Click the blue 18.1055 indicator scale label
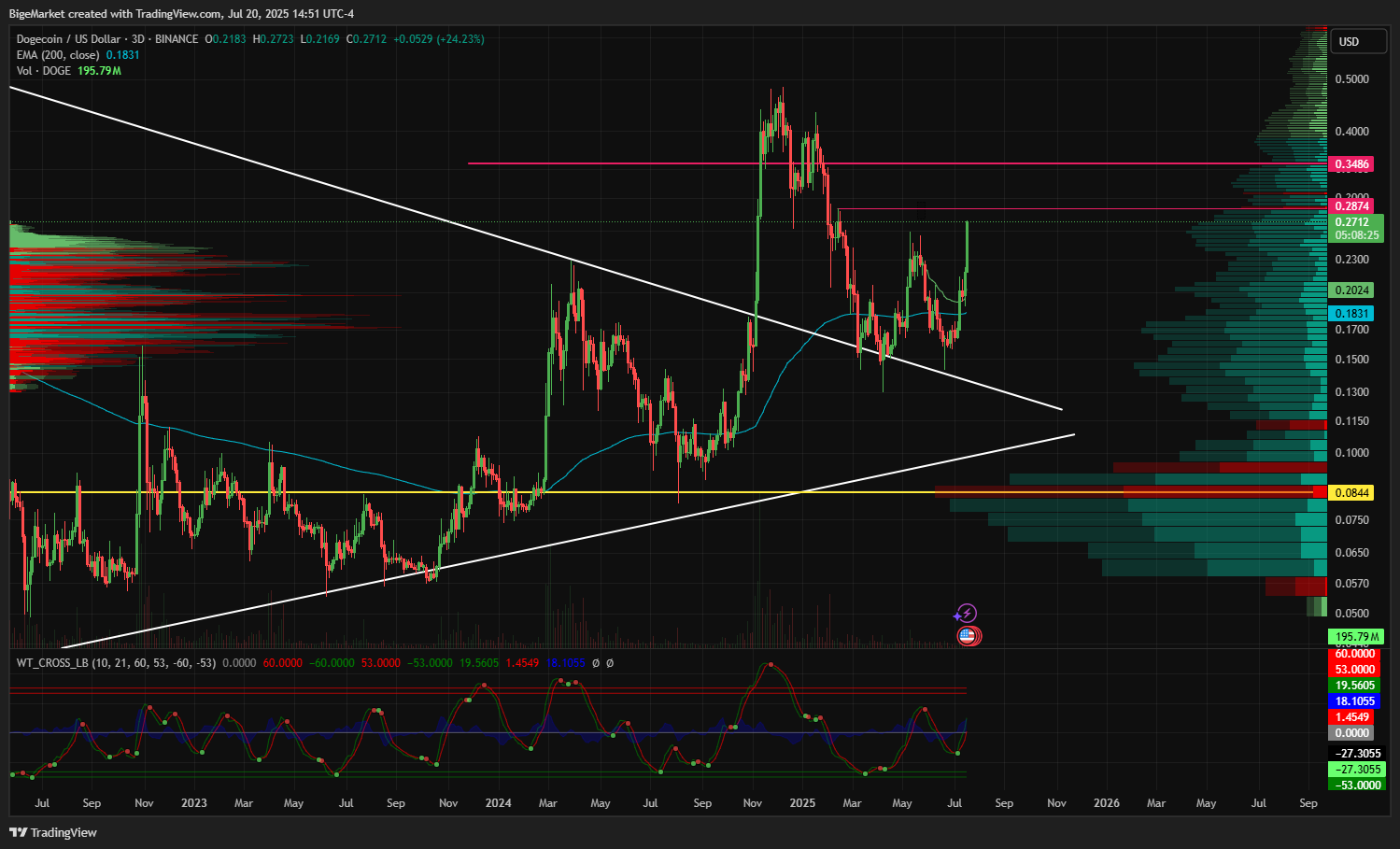The image size is (1400, 849). coord(1355,701)
